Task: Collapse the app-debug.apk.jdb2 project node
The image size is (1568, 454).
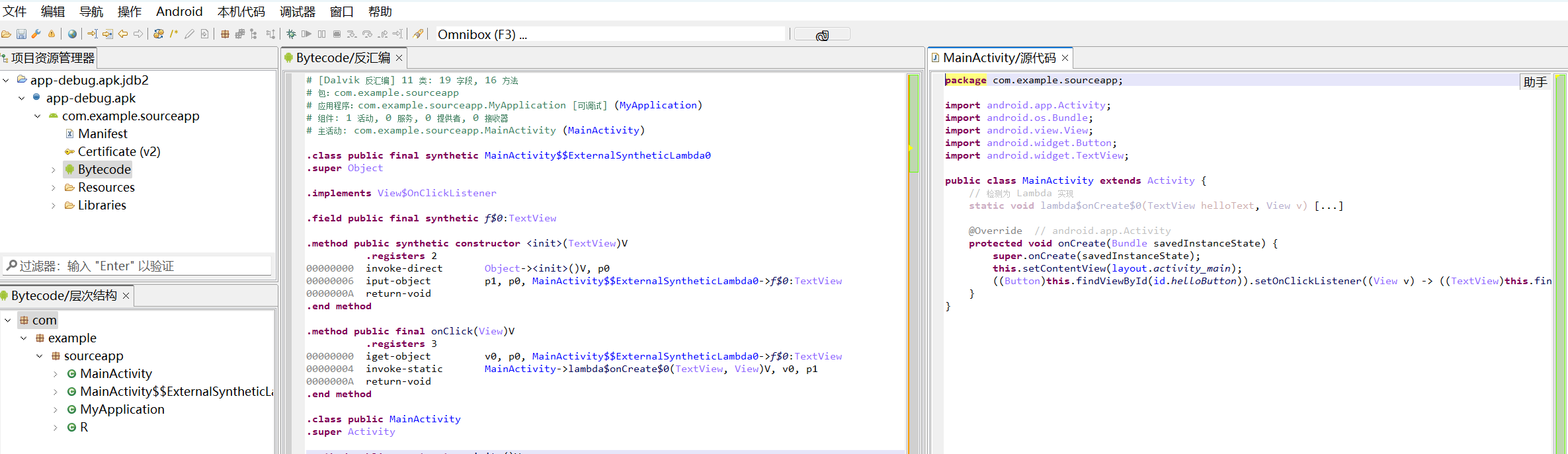Action: [6, 80]
